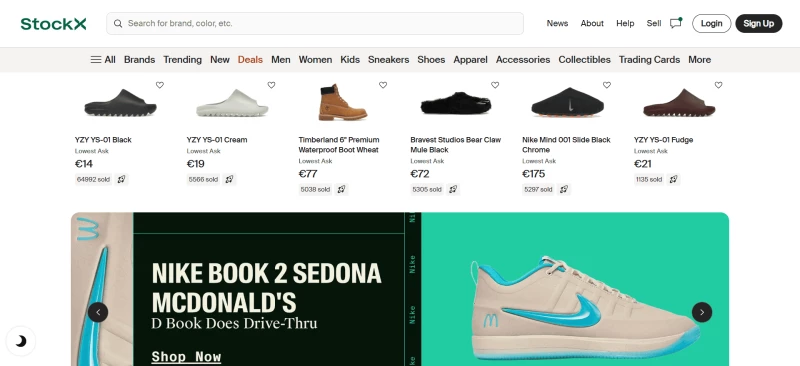Click the Sign Up button

pos(759,23)
